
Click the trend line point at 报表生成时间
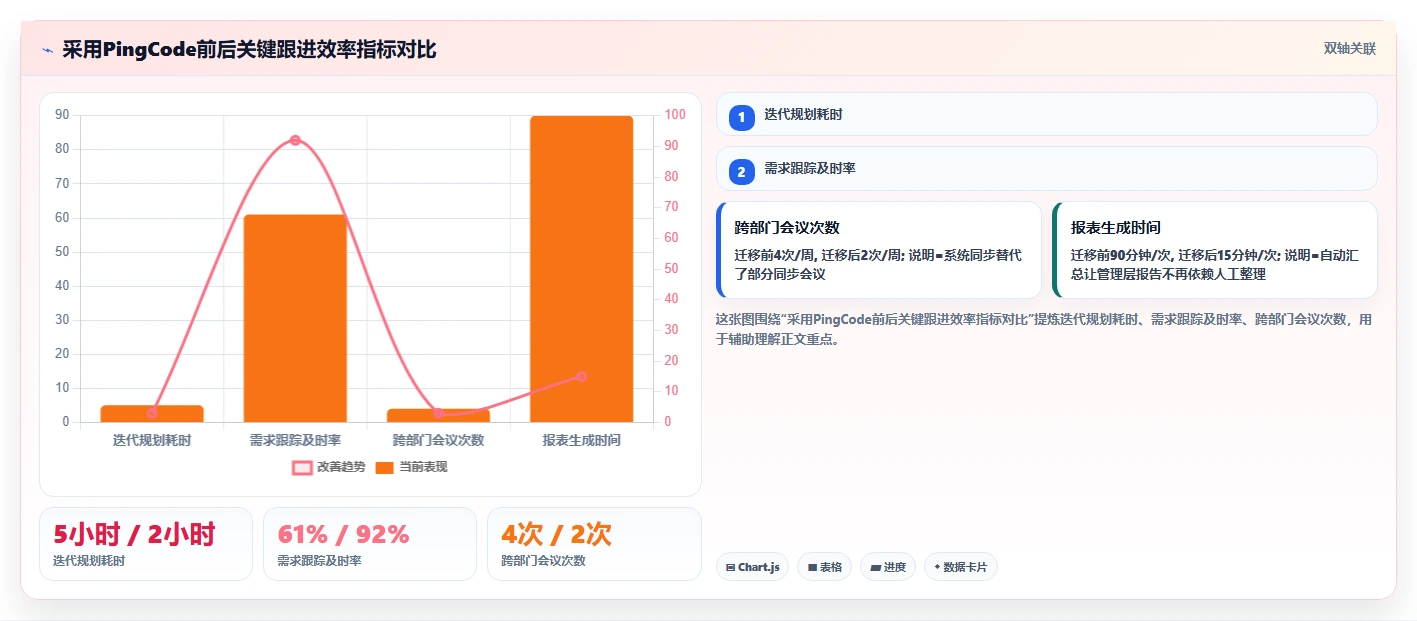[581, 376]
